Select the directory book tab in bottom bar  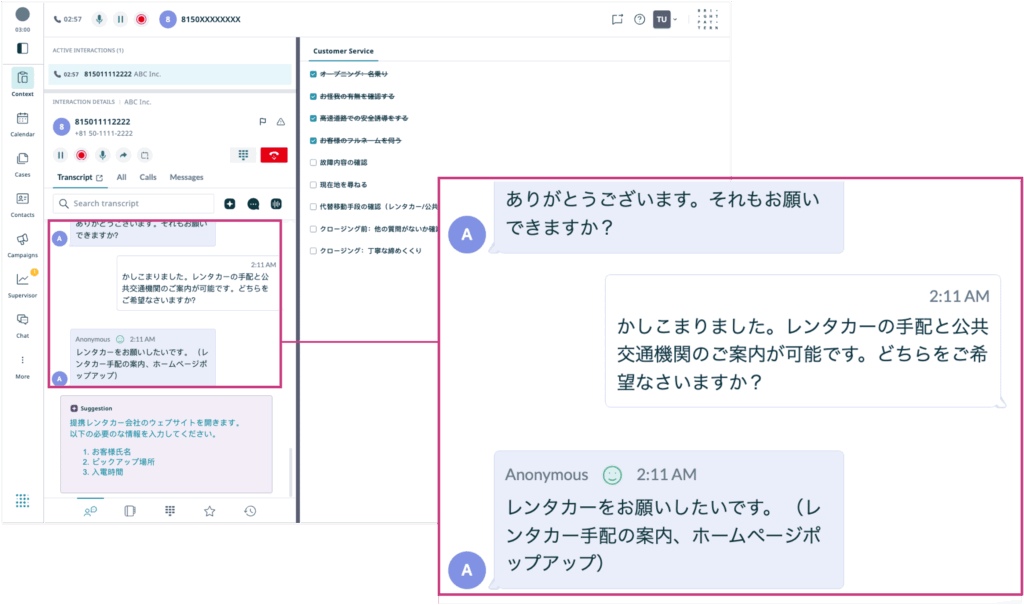pyautogui.click(x=130, y=511)
